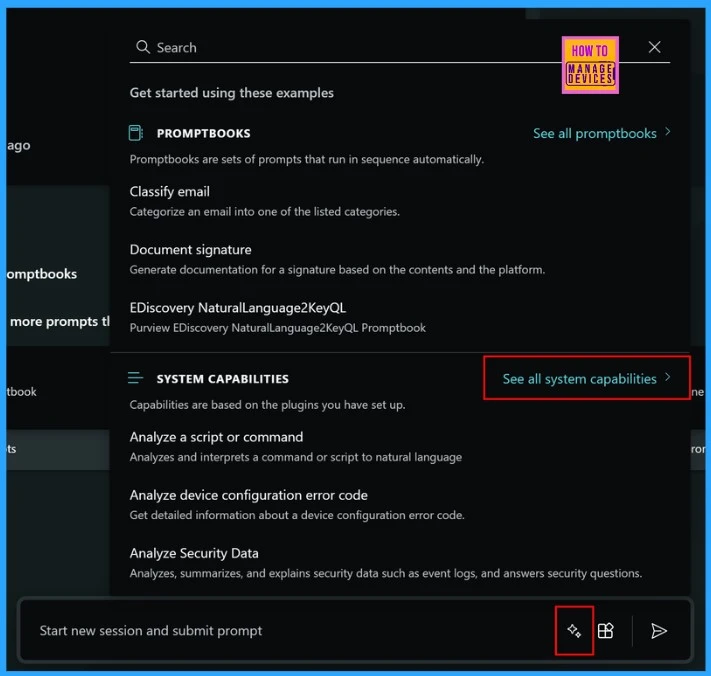The width and height of the screenshot is (711, 676).
Task: Click the System Capabilities list icon
Action: 135,378
